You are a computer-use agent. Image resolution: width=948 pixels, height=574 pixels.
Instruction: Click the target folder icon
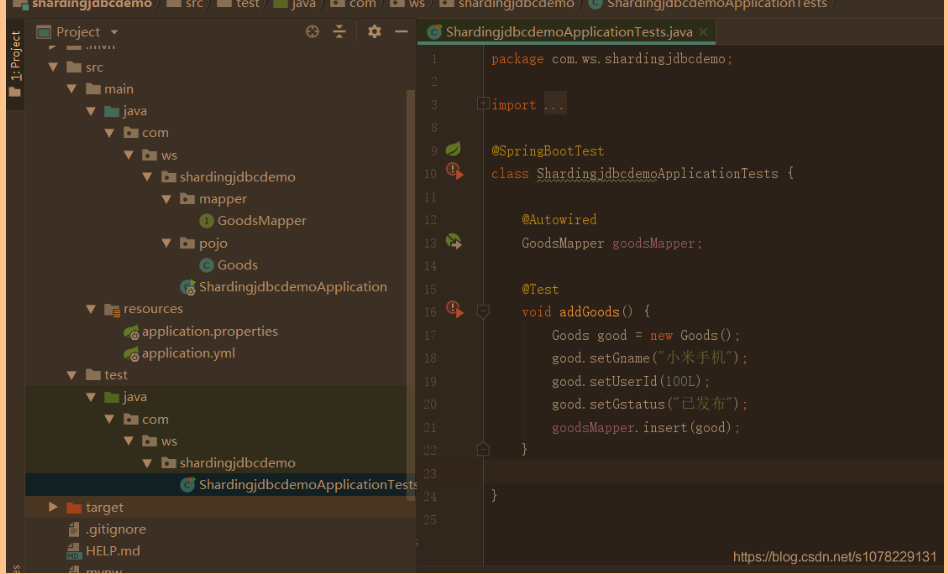point(74,507)
